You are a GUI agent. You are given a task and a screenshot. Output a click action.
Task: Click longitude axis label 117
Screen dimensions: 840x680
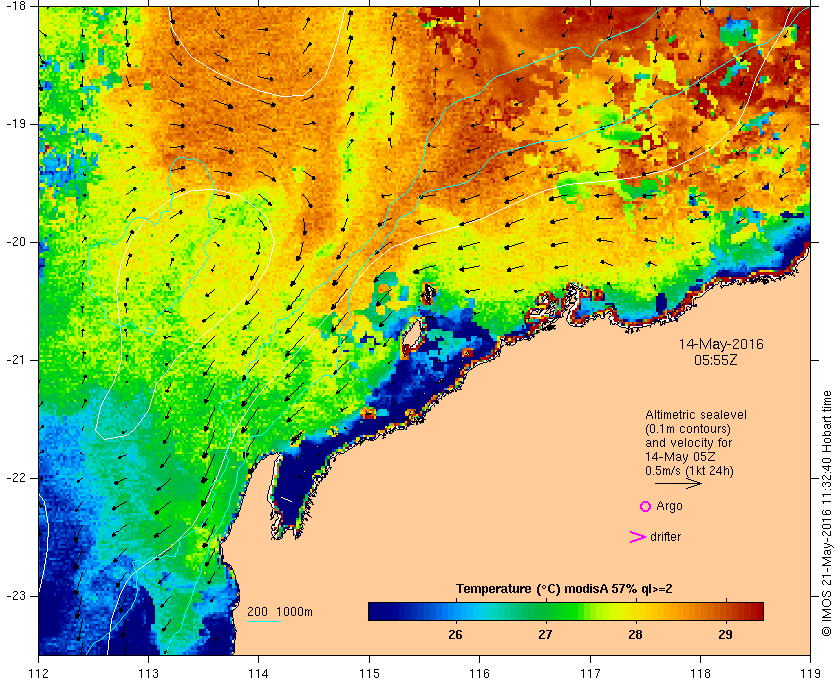[x=590, y=673]
